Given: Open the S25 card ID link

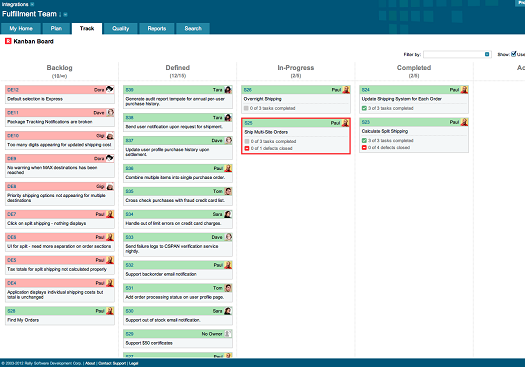Looking at the screenshot, I should coord(248,123).
